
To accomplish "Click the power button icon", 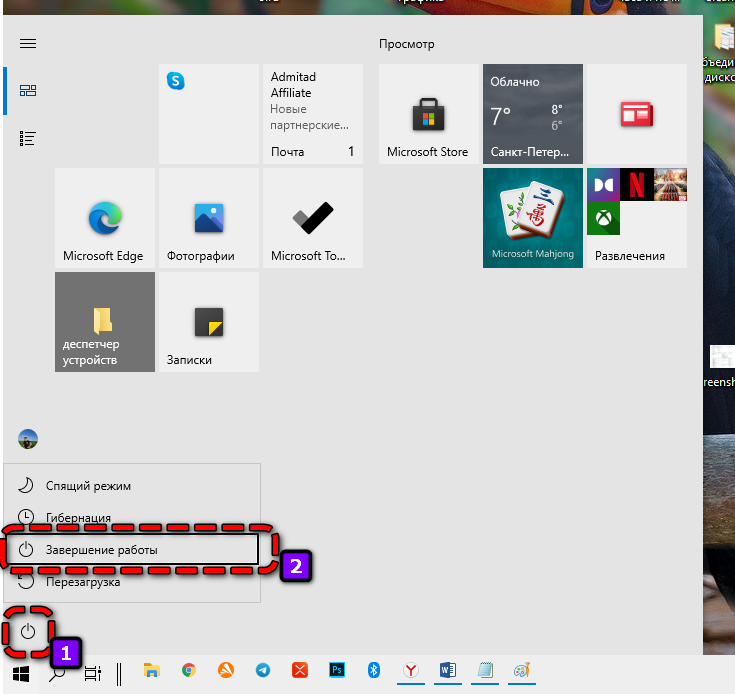I will [x=28, y=631].
